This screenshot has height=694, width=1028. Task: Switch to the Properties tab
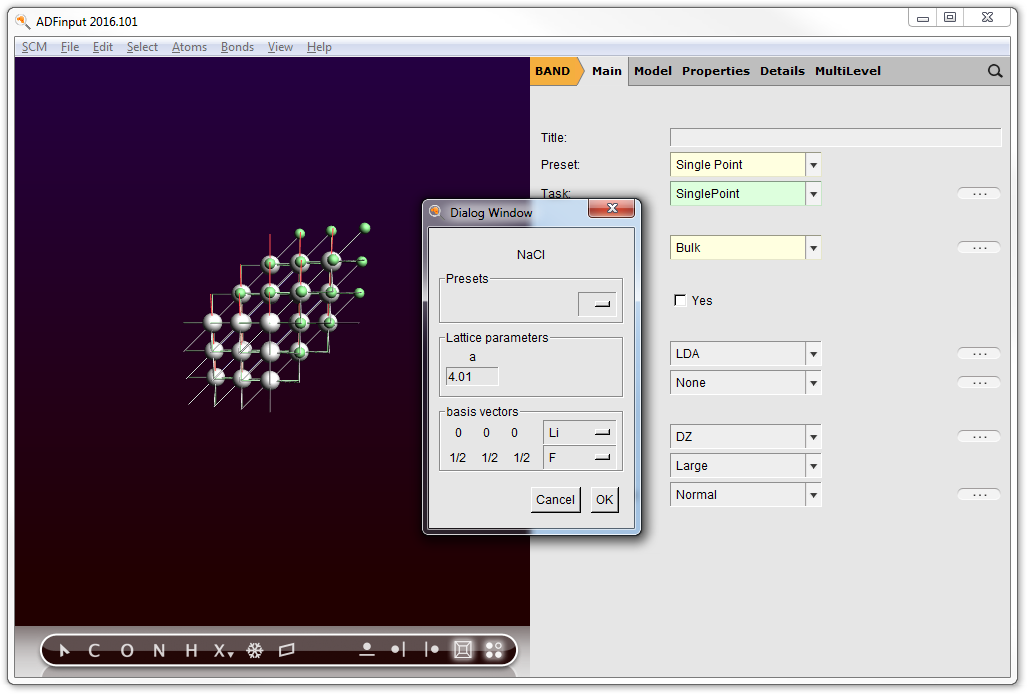coord(716,71)
